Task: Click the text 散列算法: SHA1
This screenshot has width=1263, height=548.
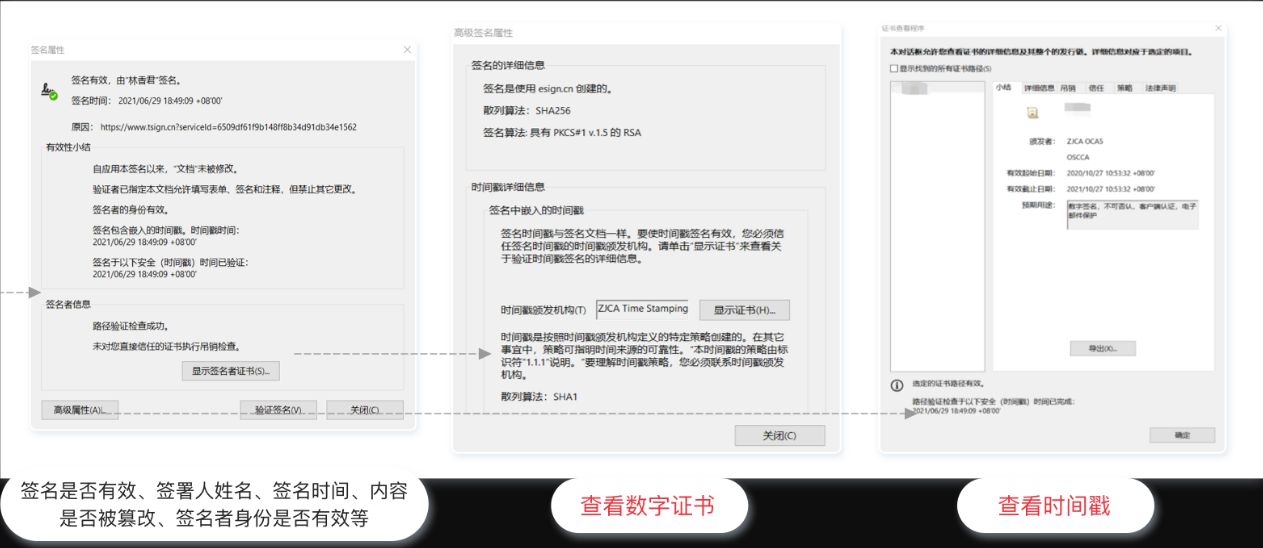Action: 539,397
